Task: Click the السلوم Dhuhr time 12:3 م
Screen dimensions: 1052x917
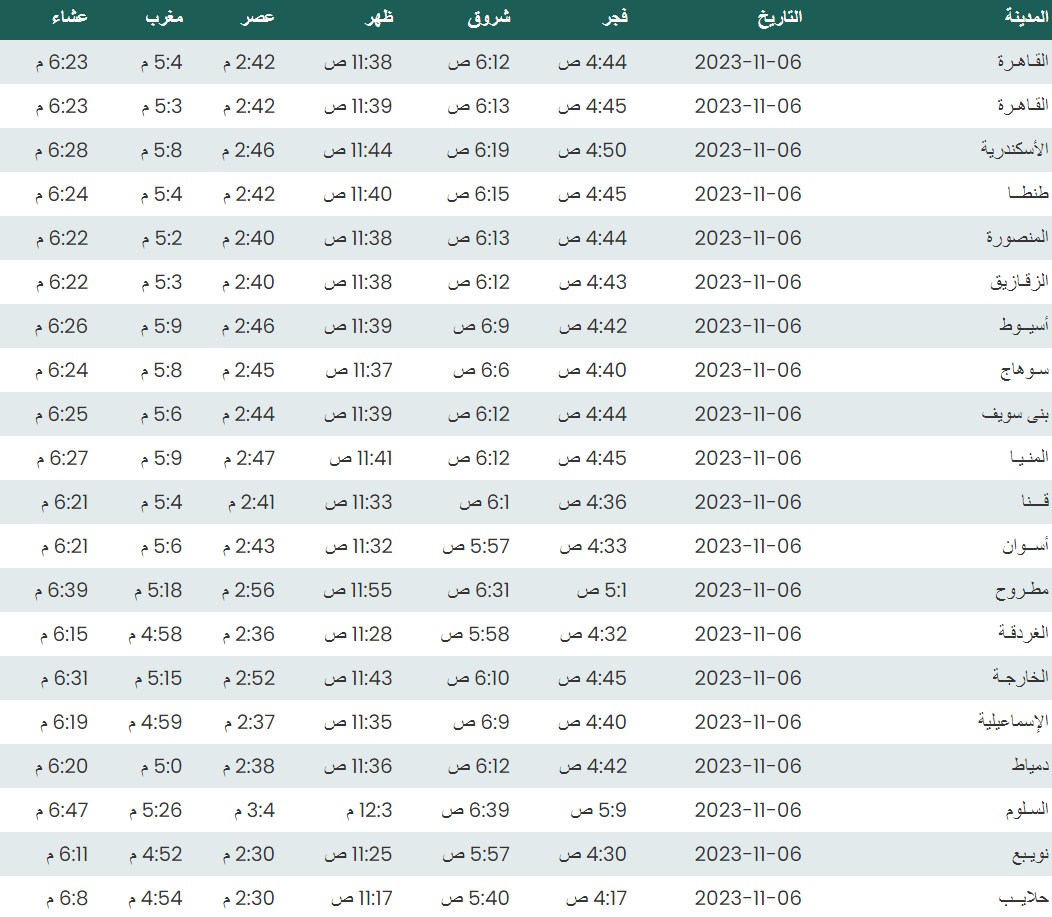Action: click(368, 810)
